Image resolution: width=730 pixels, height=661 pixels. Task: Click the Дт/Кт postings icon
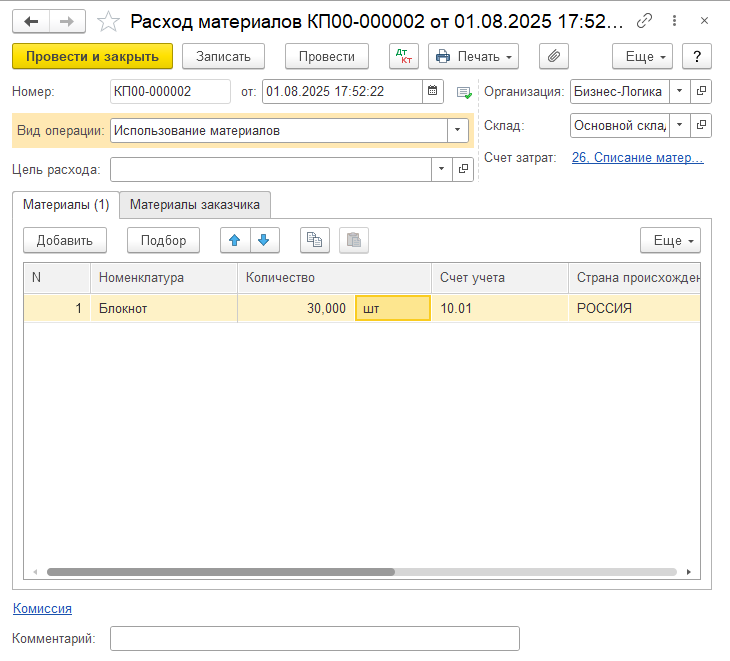point(404,56)
